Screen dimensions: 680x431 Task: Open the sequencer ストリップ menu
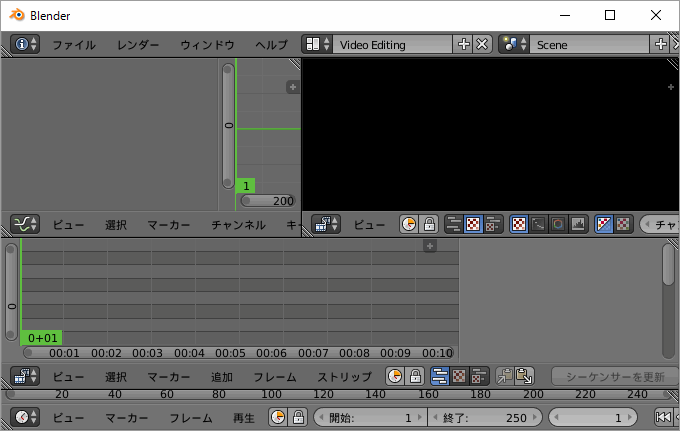(344, 376)
